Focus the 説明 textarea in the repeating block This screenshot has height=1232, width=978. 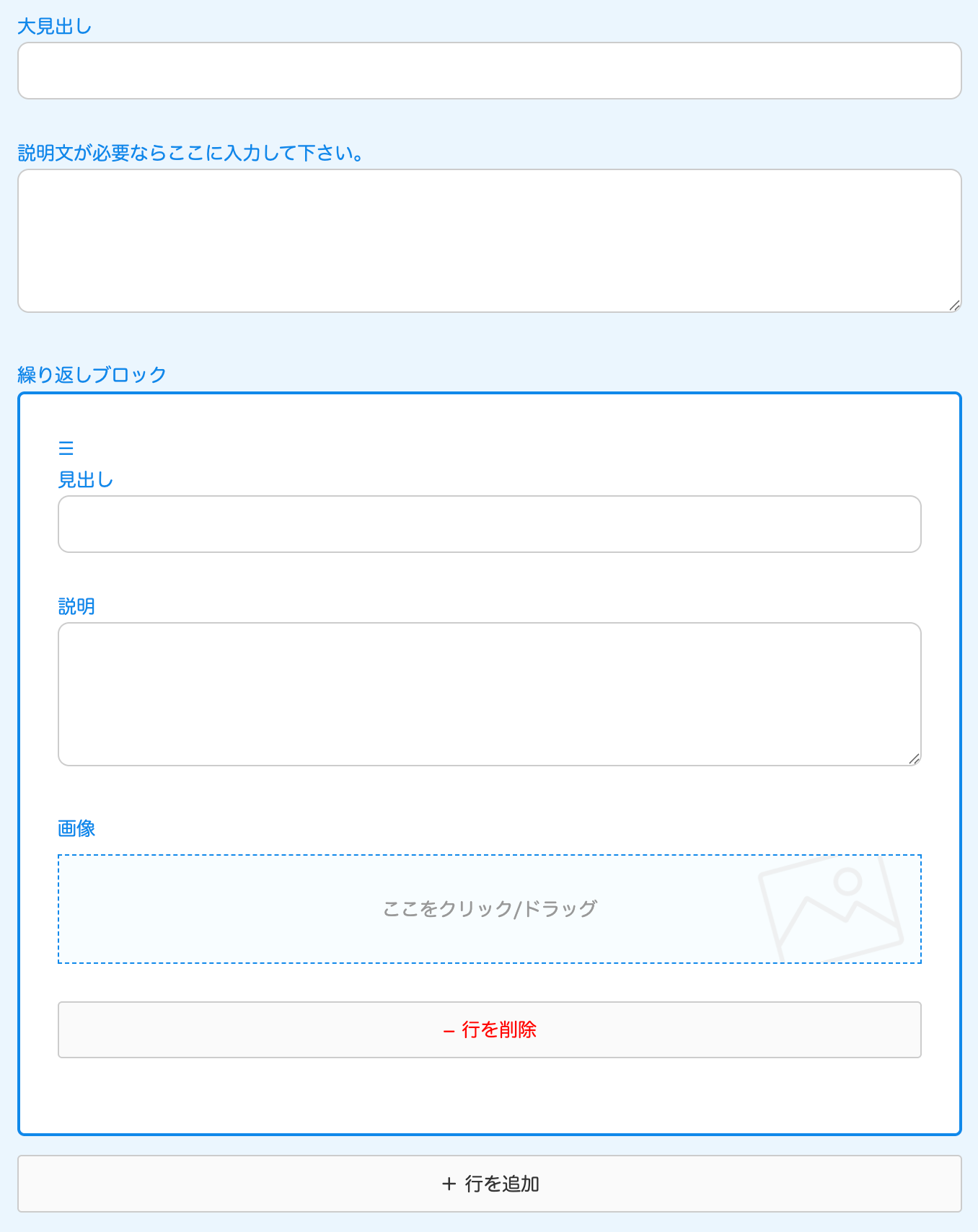[490, 694]
